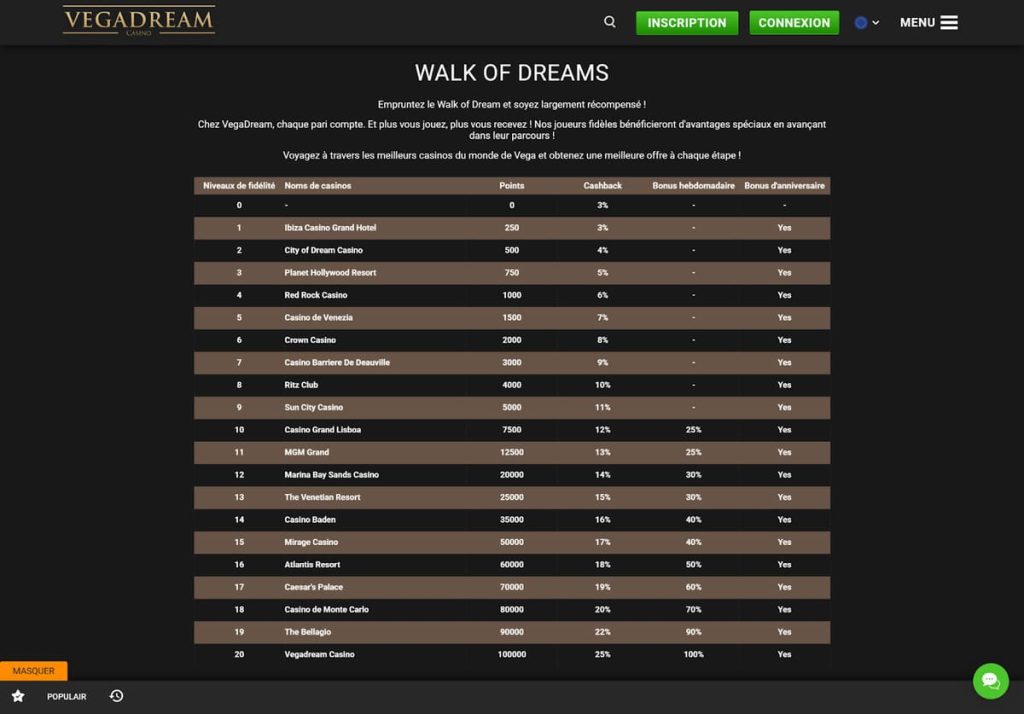Click the 'Casino de Venezia' cell
Image resolution: width=1024 pixels, height=714 pixels.
[318, 317]
